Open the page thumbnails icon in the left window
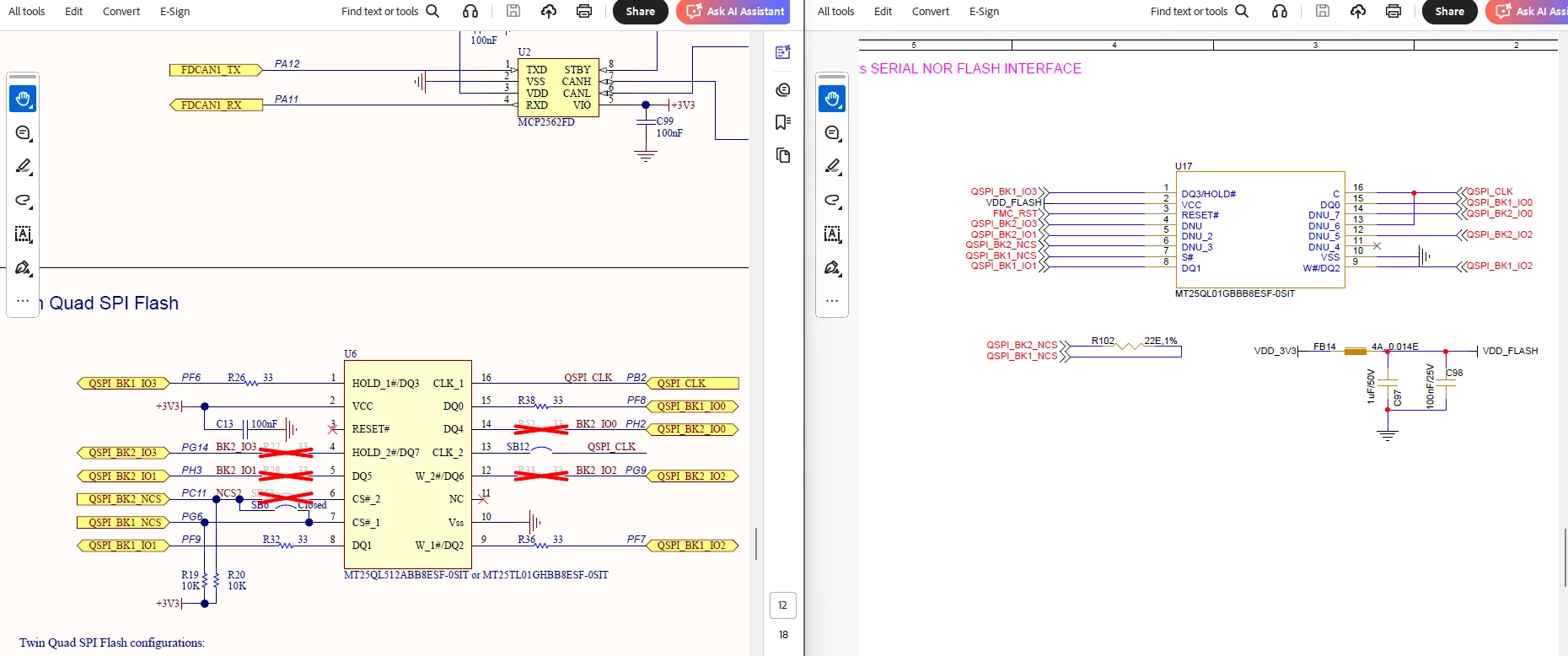The image size is (1568, 656). click(782, 155)
